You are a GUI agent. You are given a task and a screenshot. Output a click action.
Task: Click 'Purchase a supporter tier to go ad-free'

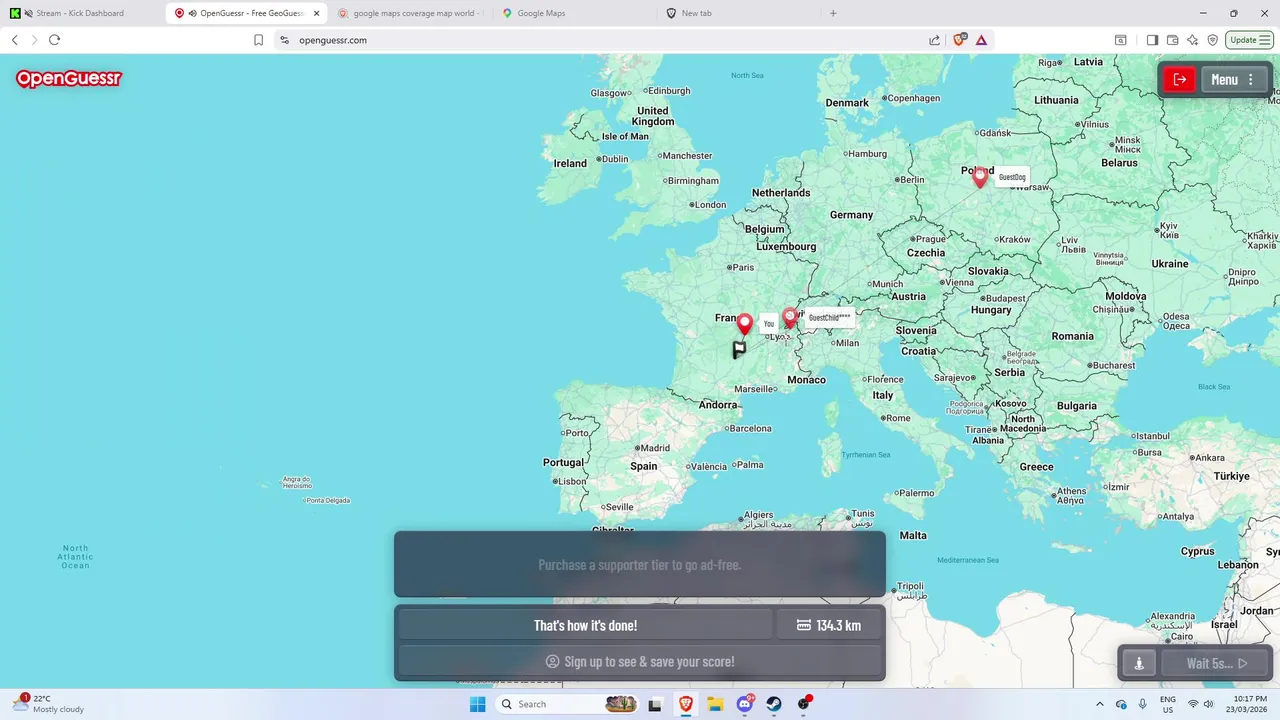coord(640,565)
